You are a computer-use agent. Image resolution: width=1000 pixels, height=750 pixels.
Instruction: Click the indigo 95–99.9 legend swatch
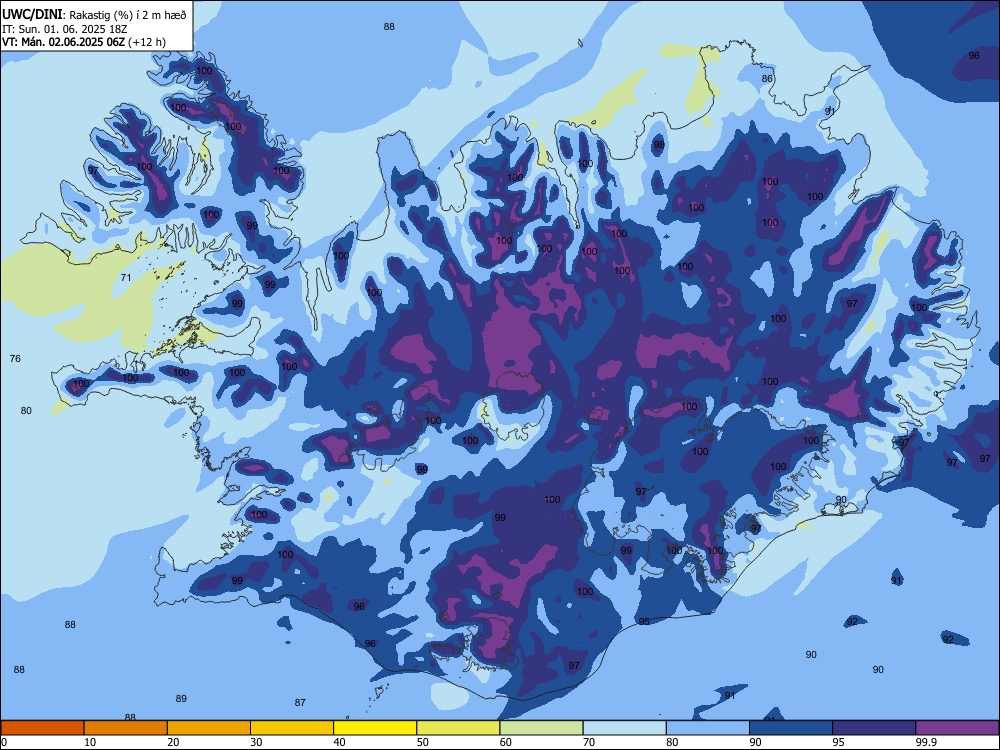pyautogui.click(x=874, y=728)
